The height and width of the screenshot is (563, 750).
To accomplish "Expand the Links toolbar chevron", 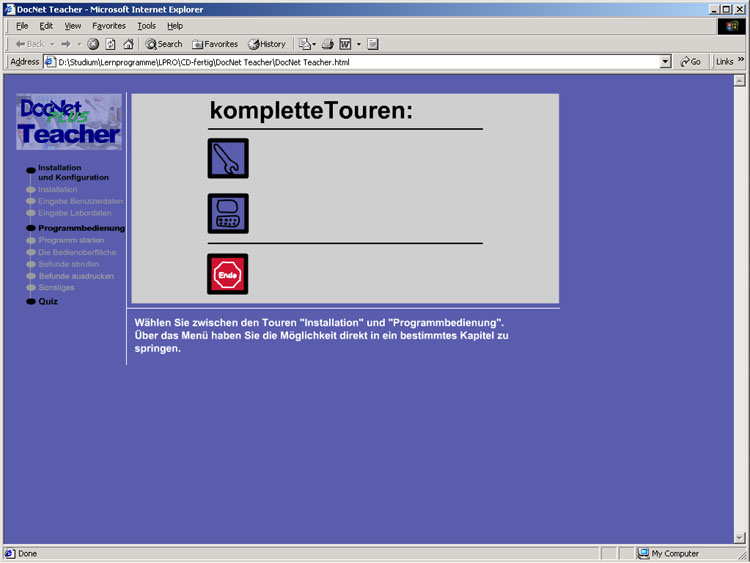I will click(x=741, y=61).
